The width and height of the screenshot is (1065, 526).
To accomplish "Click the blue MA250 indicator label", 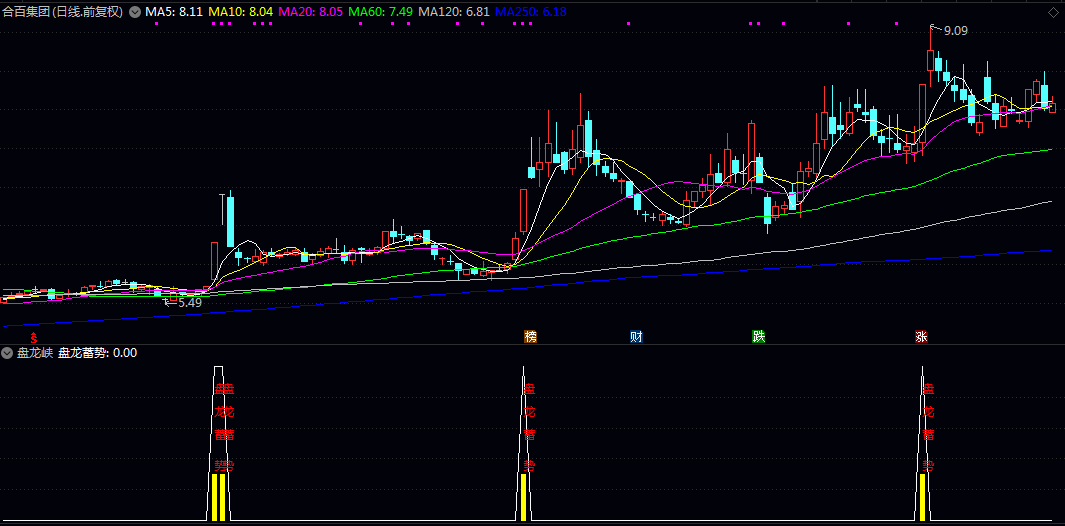I will 530,12.
